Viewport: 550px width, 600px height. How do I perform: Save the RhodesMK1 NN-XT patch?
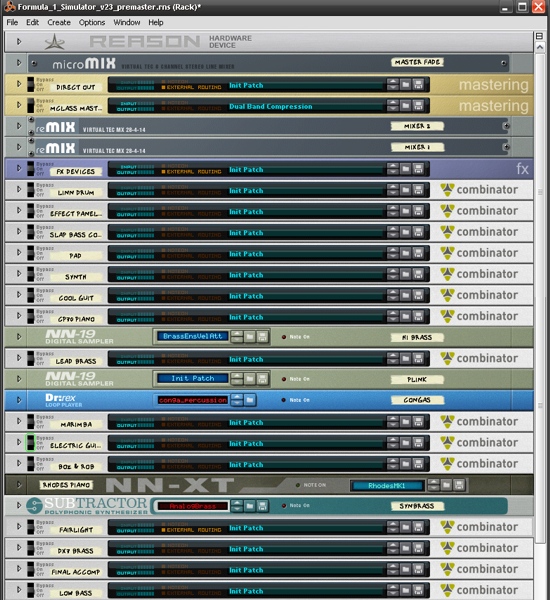[459, 485]
